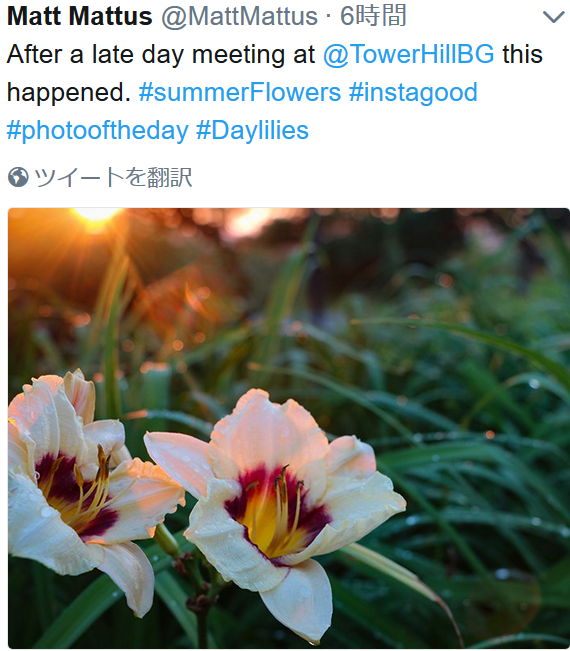The width and height of the screenshot is (570, 651).
Task: Click the word 'happened.' in tweet
Action: [x=69, y=92]
